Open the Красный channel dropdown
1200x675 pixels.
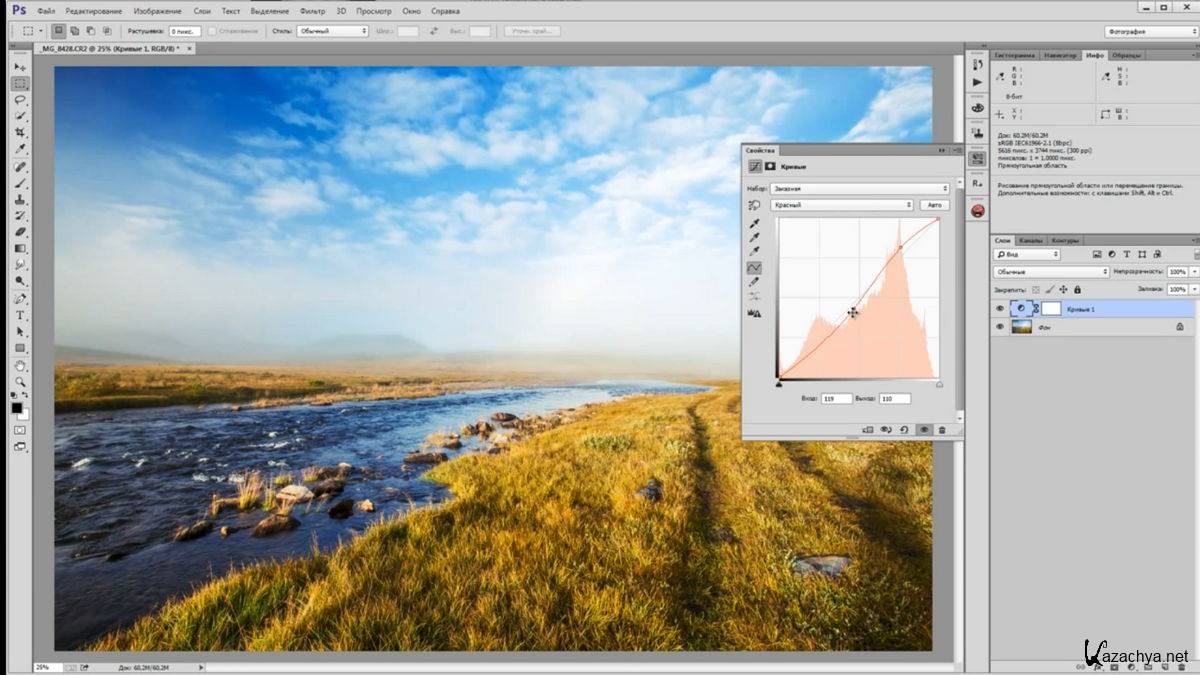[843, 205]
